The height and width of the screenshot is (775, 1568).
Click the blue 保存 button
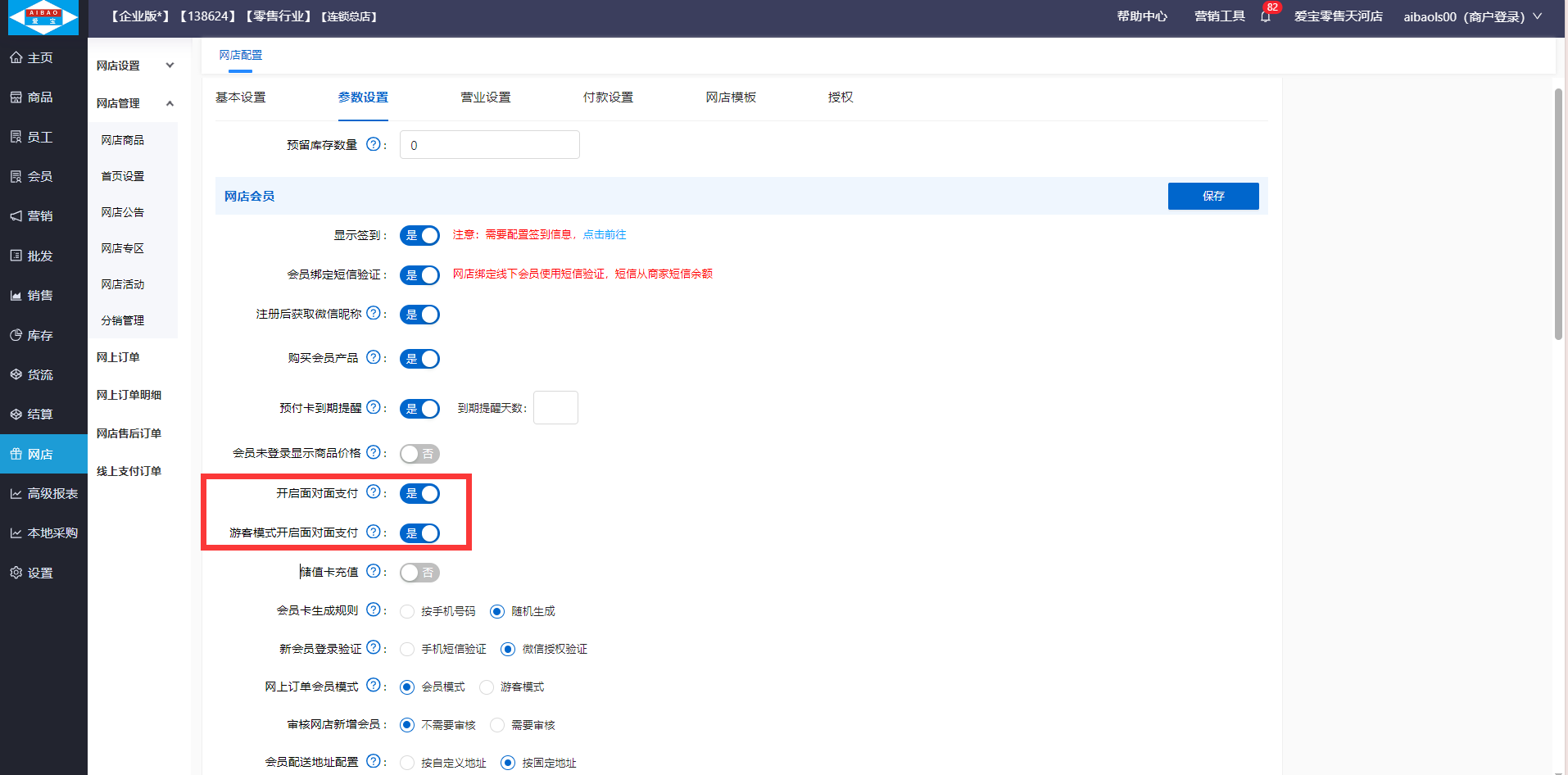click(1212, 196)
